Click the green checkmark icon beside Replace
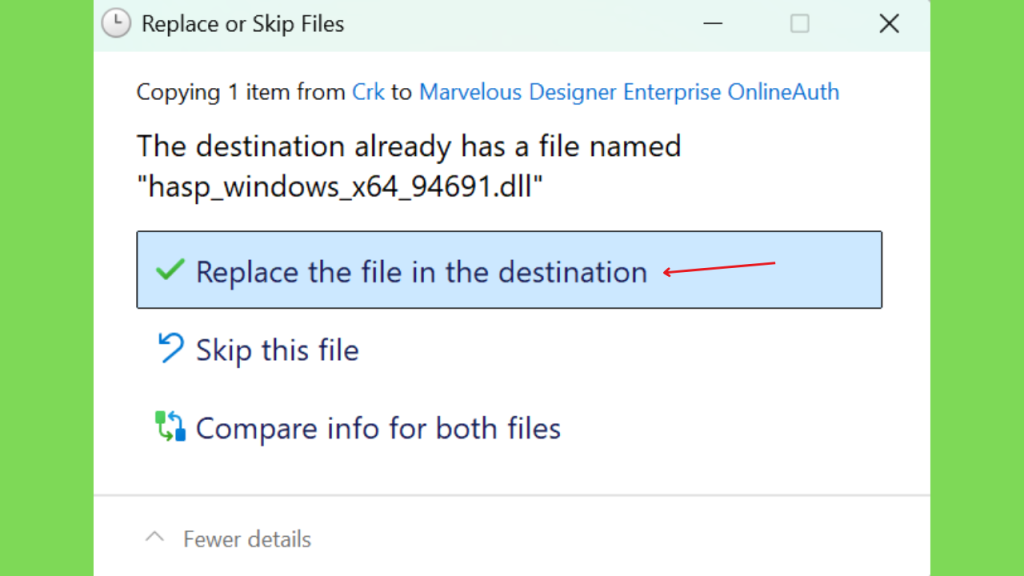1024x576 pixels. pyautogui.click(x=170, y=269)
